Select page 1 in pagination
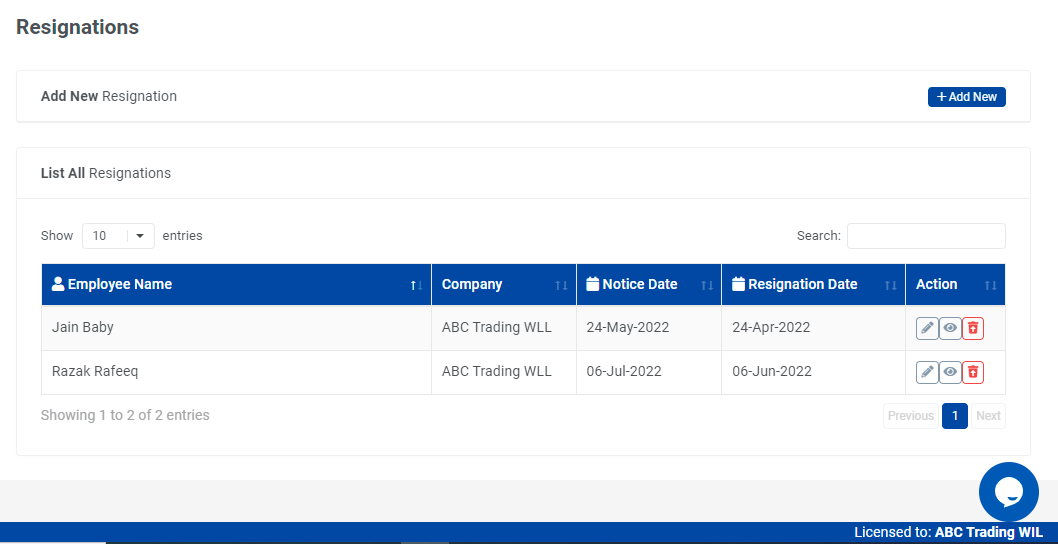 coord(955,416)
